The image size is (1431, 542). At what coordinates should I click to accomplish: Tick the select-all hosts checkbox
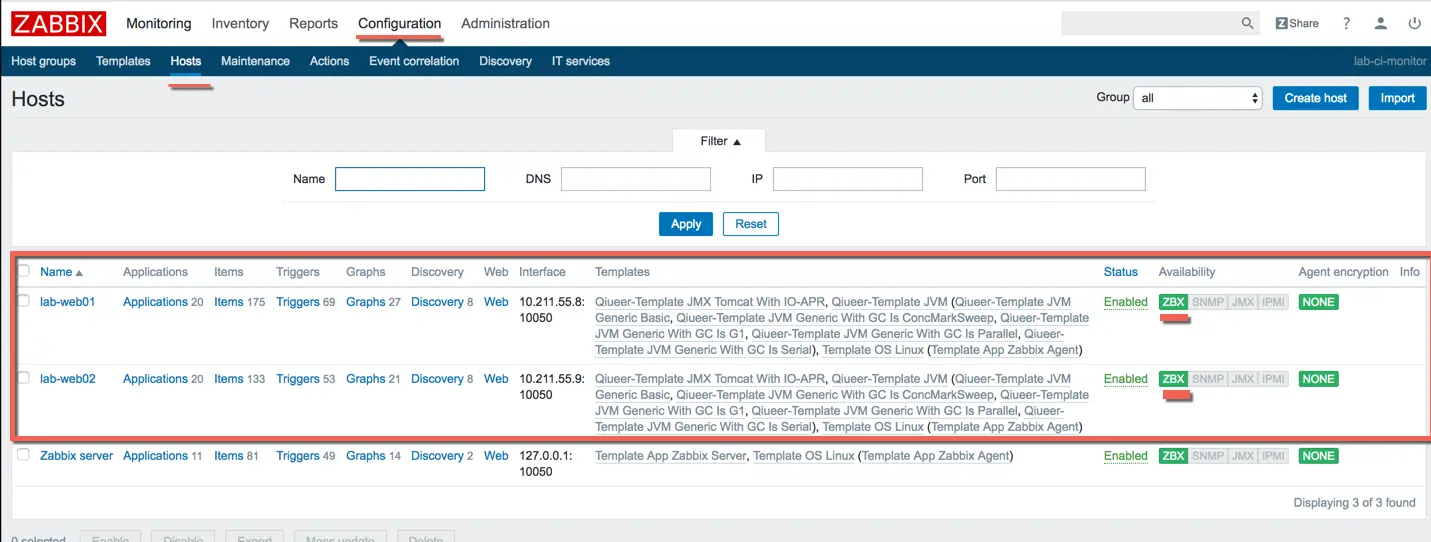(x=24, y=271)
